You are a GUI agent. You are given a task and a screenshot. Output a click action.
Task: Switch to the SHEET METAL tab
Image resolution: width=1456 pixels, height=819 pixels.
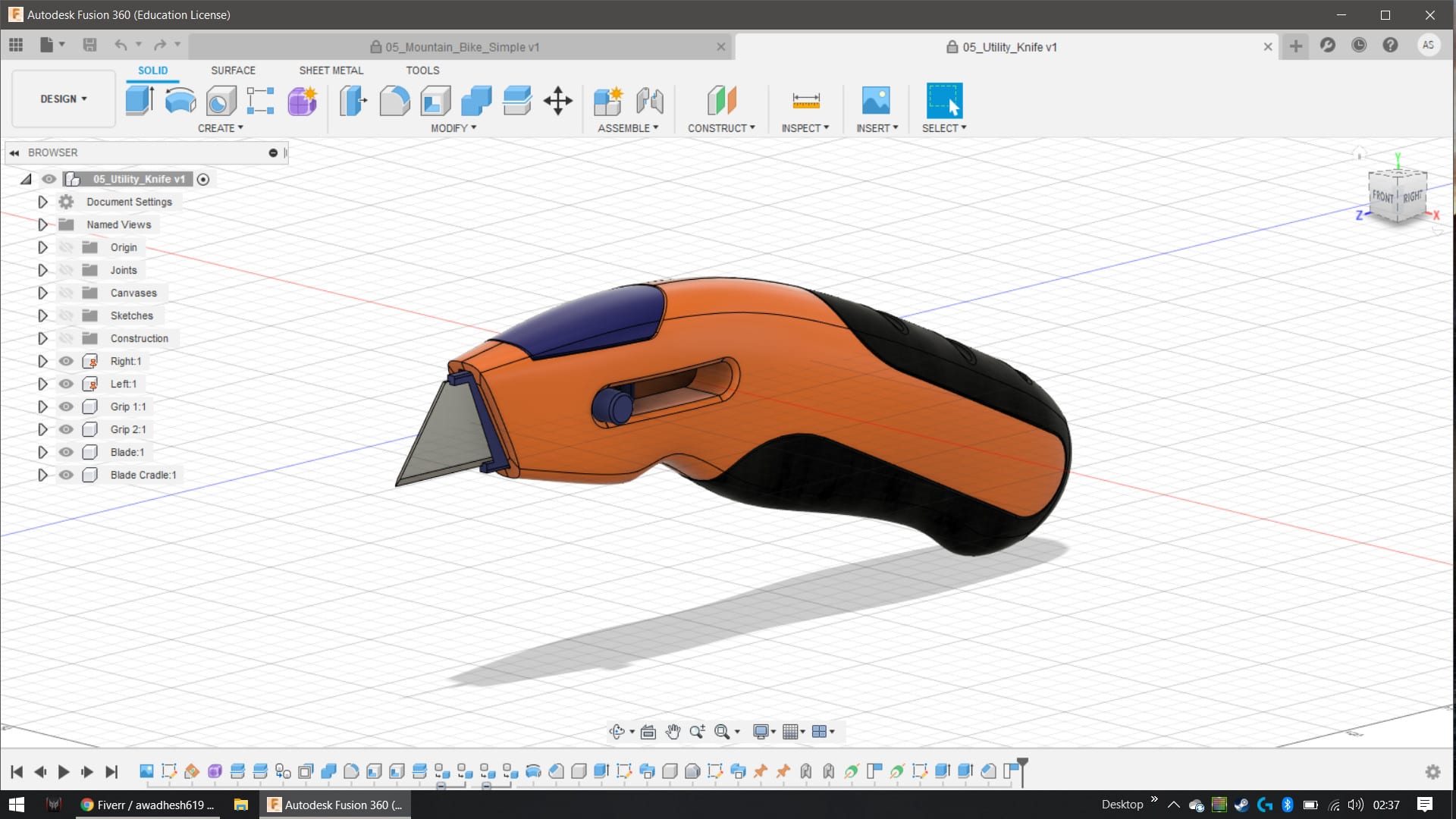click(331, 70)
